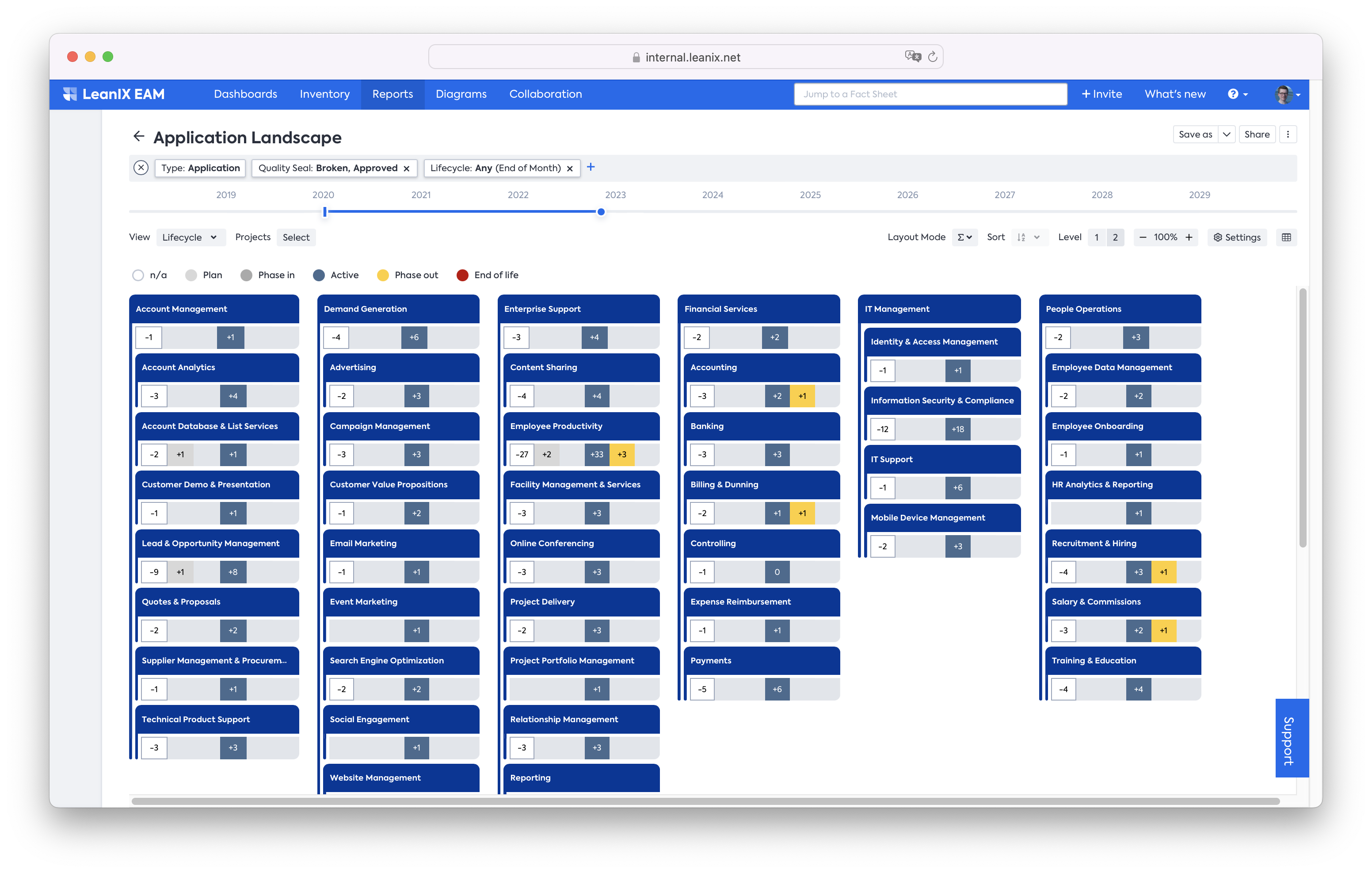Add a new filter with plus icon

coord(591,167)
